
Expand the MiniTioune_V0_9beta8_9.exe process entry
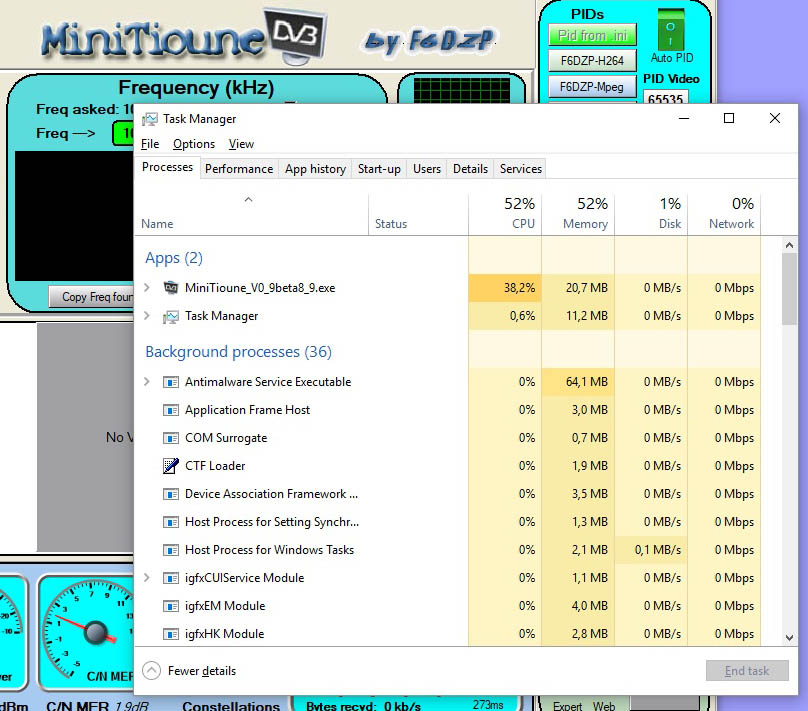click(147, 289)
